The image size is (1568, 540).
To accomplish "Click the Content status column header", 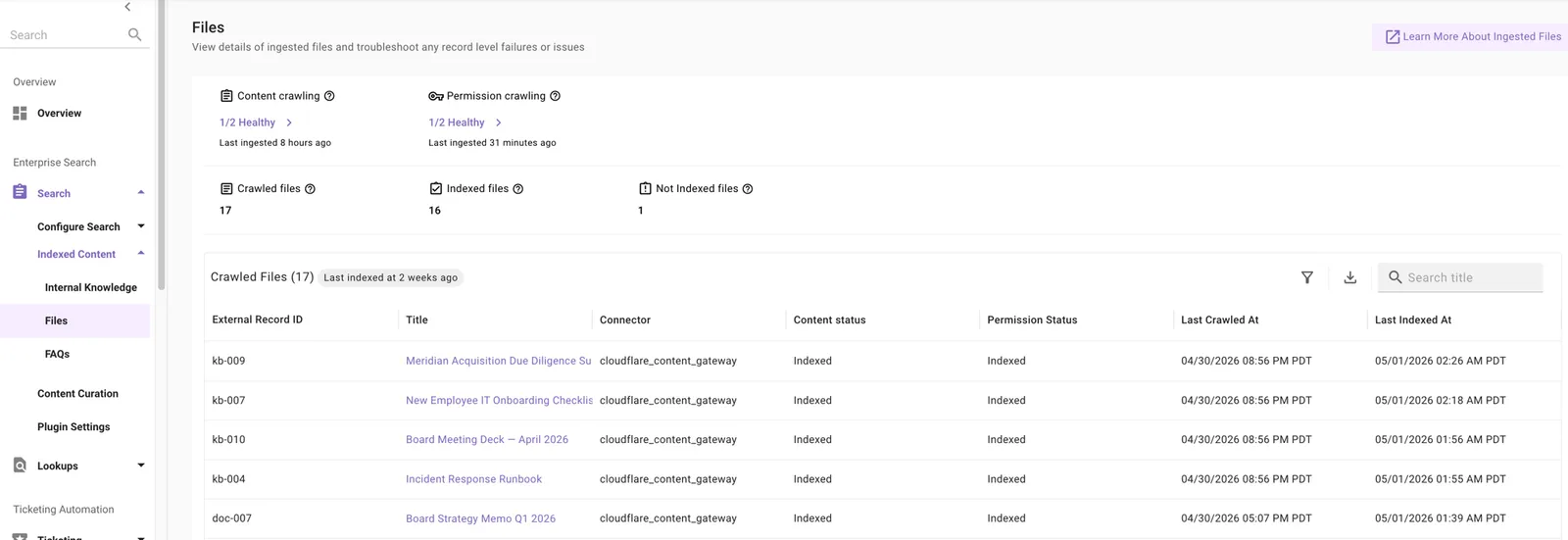I will tap(829, 319).
